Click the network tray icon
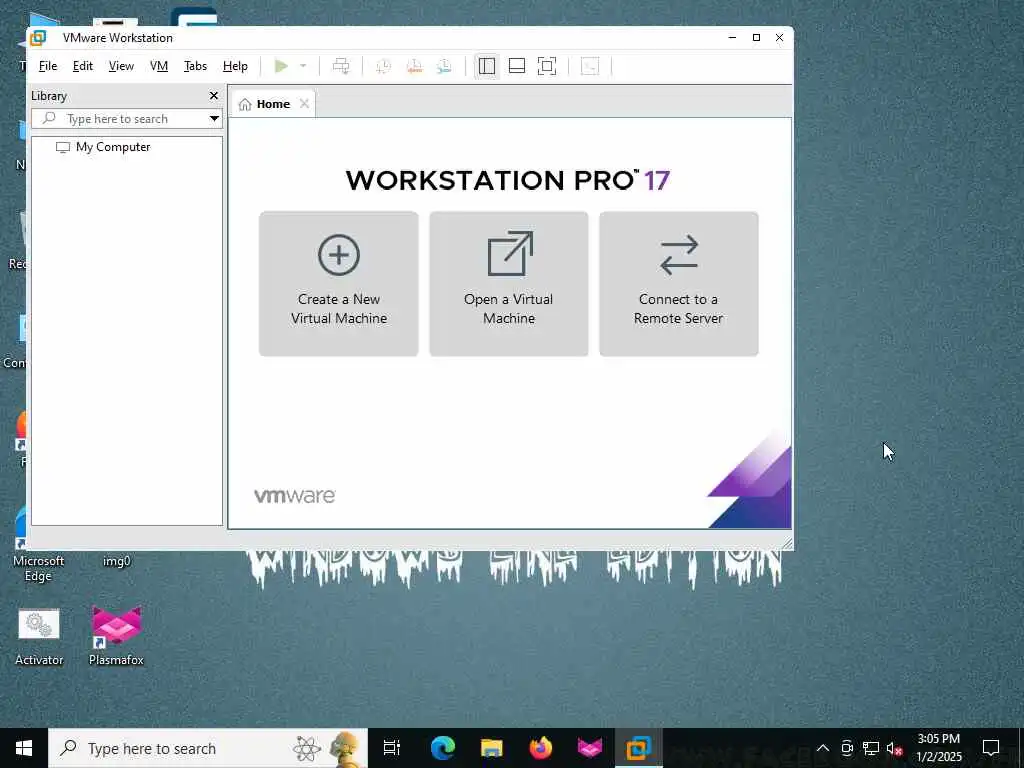This screenshot has width=1024, height=768. point(871,748)
